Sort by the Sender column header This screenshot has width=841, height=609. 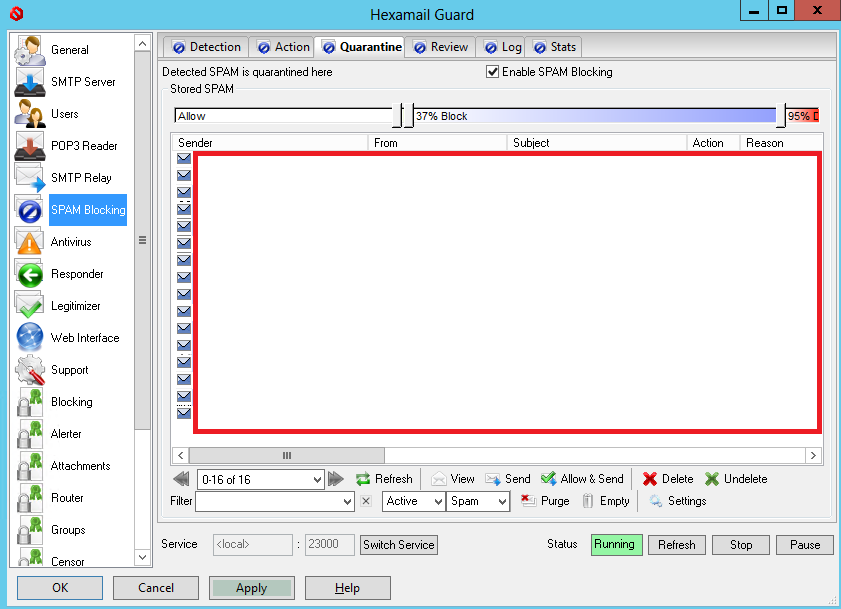click(x=270, y=143)
